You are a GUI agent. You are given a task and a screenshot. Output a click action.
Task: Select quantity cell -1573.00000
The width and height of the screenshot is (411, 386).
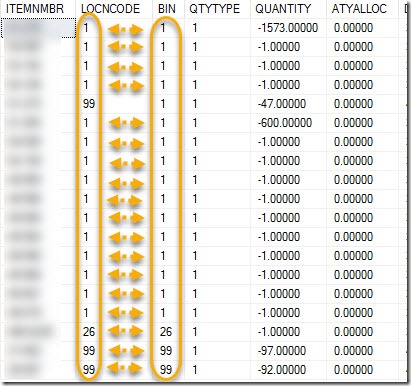(288, 28)
